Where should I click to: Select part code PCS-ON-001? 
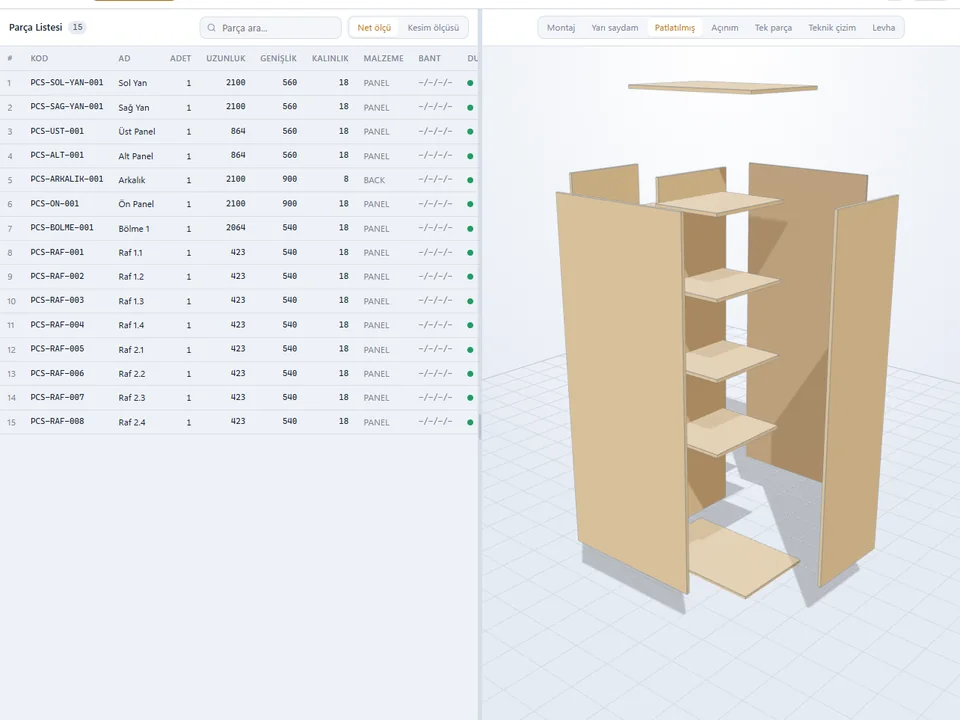[x=54, y=204]
